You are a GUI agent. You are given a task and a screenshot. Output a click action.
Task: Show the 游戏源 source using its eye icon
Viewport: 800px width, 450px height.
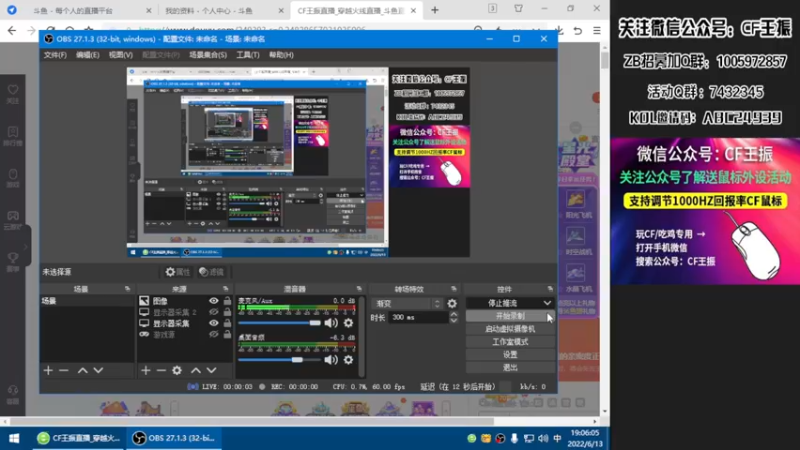(213, 335)
